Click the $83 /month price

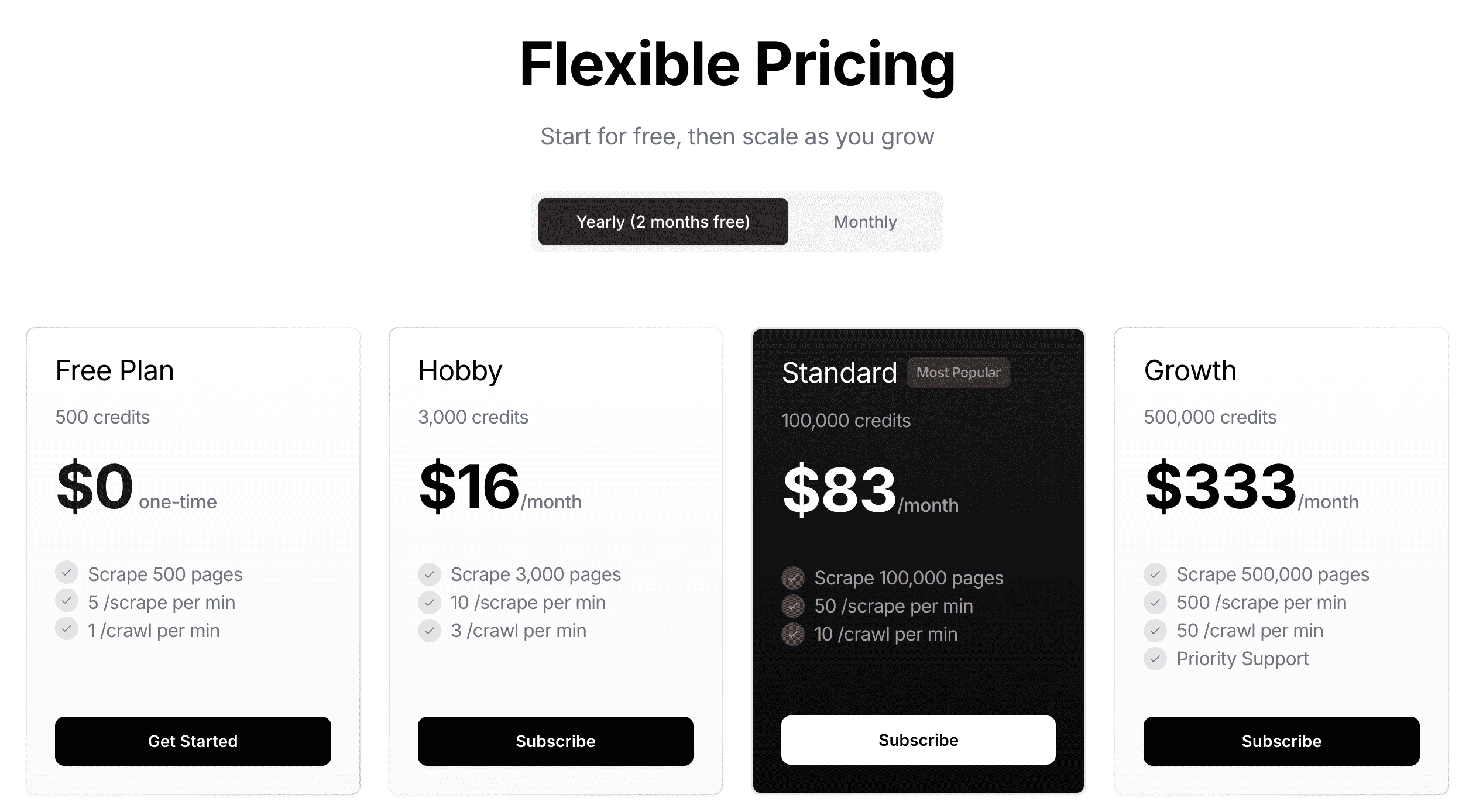870,490
